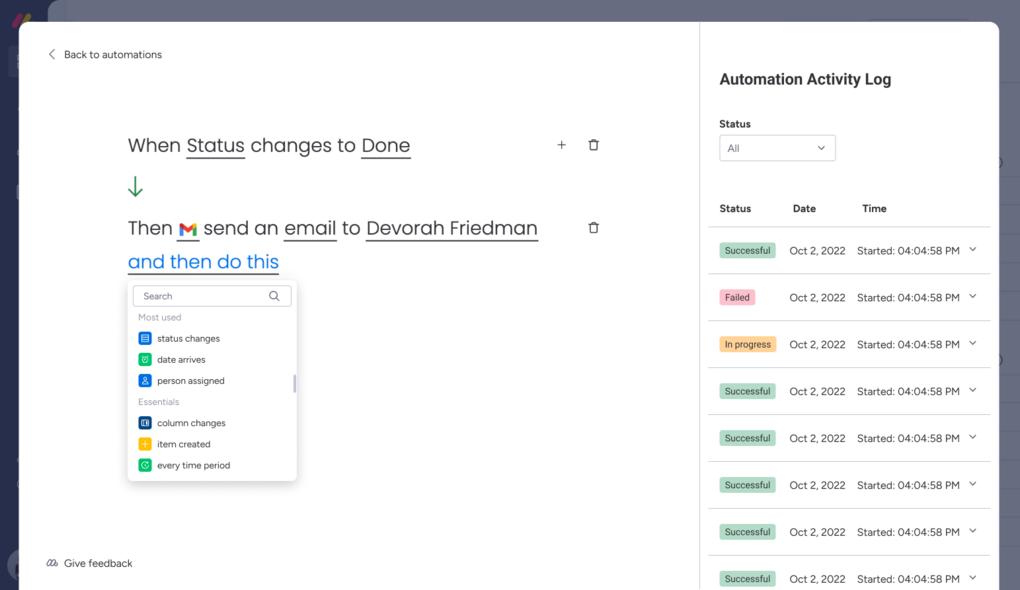
Task: Add a condition with the plus icon
Action: (x=561, y=145)
